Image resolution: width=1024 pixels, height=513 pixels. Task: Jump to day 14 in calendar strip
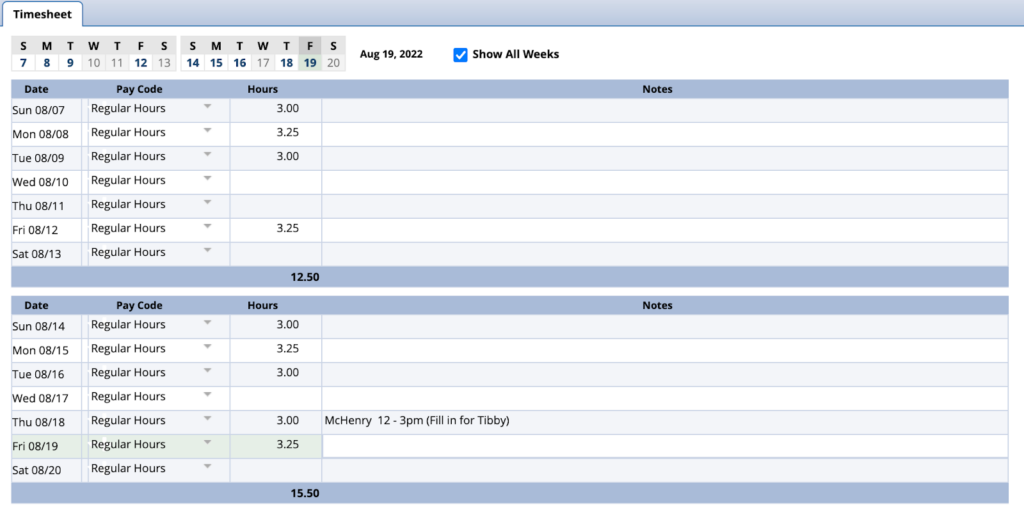pyautogui.click(x=192, y=63)
